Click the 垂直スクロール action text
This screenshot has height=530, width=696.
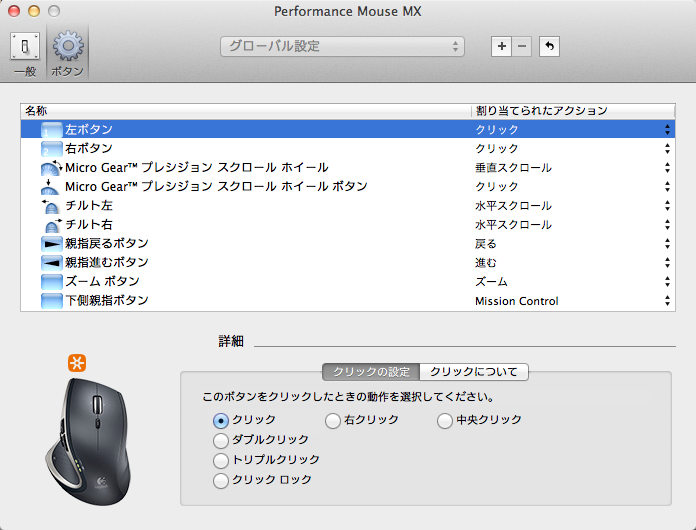point(513,168)
